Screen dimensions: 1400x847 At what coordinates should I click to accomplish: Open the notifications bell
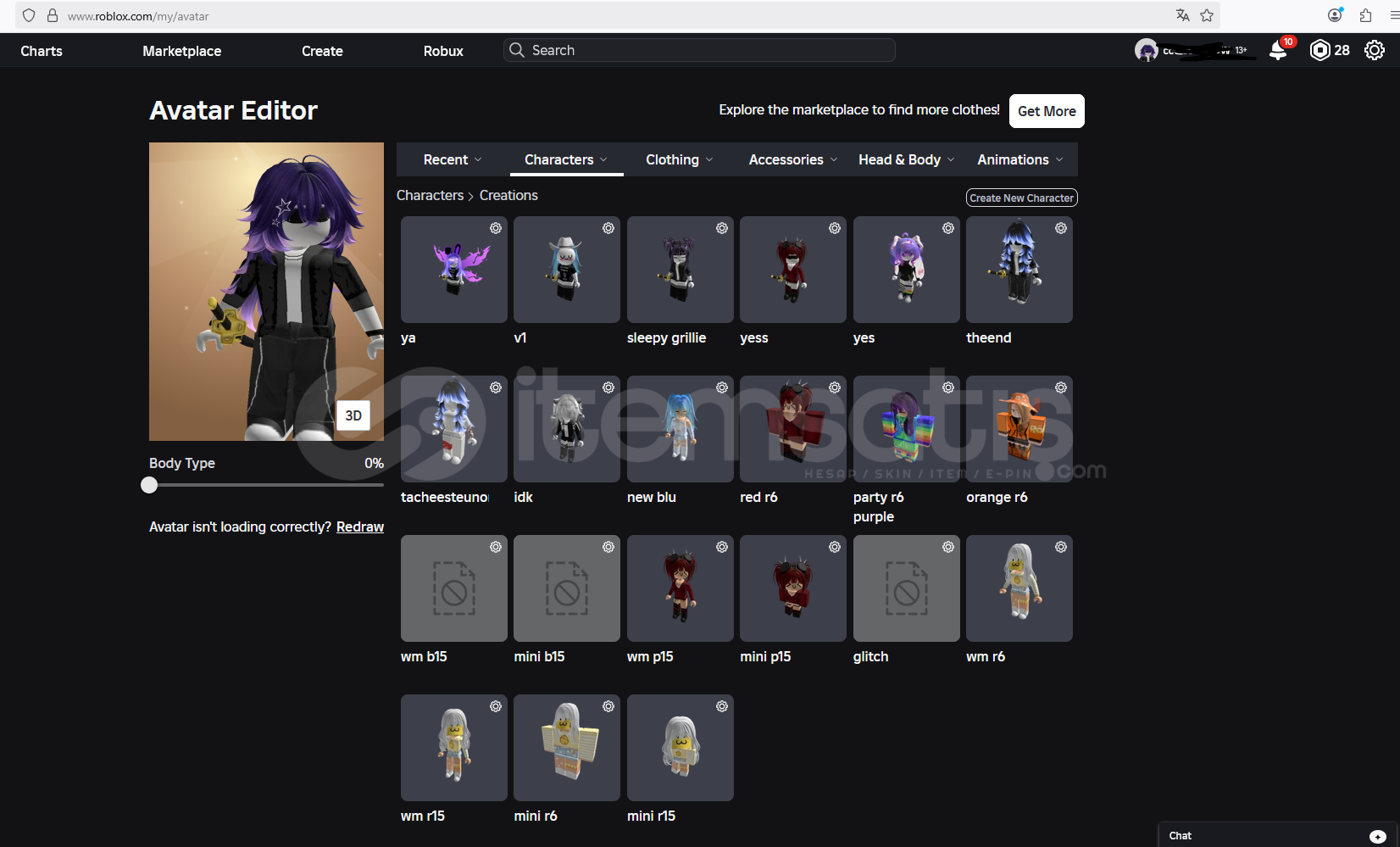(1278, 51)
